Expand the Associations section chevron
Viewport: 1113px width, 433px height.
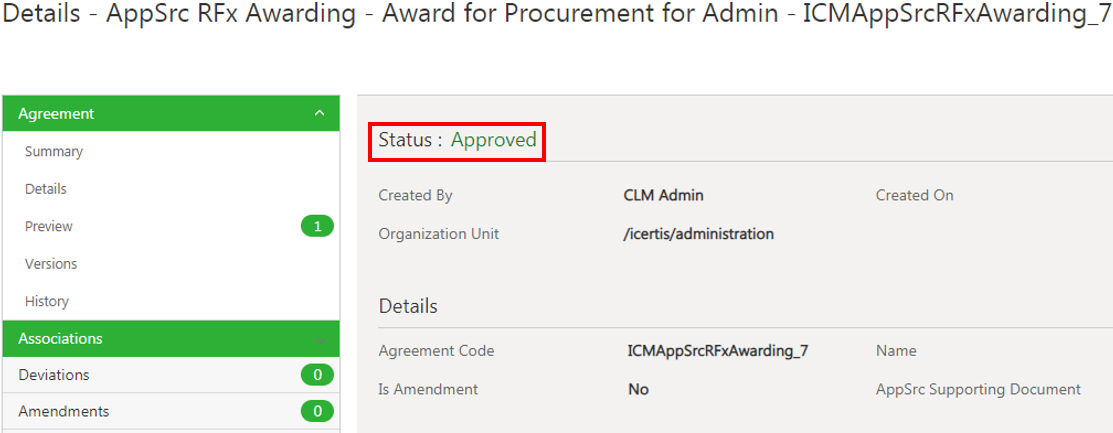pos(320,341)
